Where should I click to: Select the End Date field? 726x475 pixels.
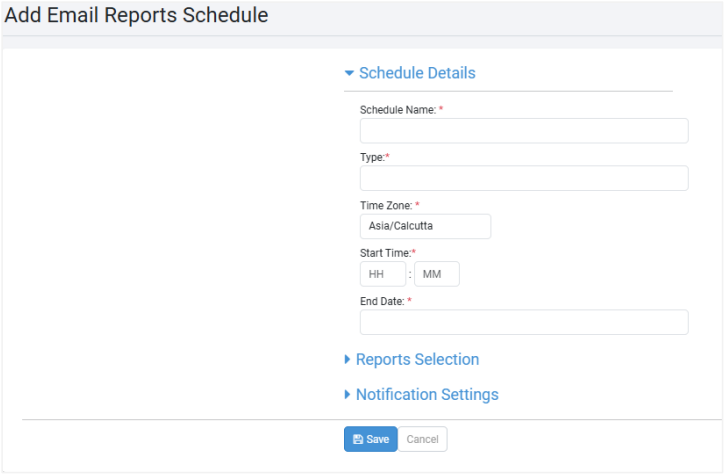(524, 322)
